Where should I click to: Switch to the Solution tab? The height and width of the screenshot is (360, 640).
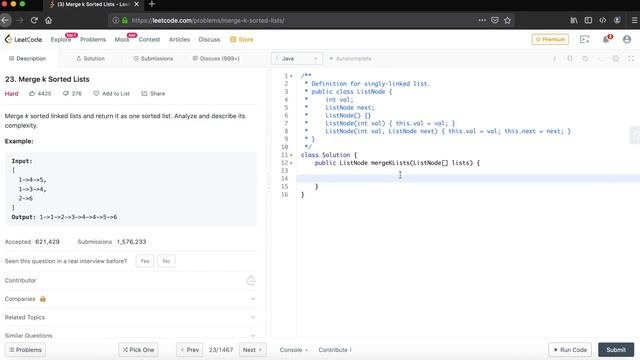90,58
